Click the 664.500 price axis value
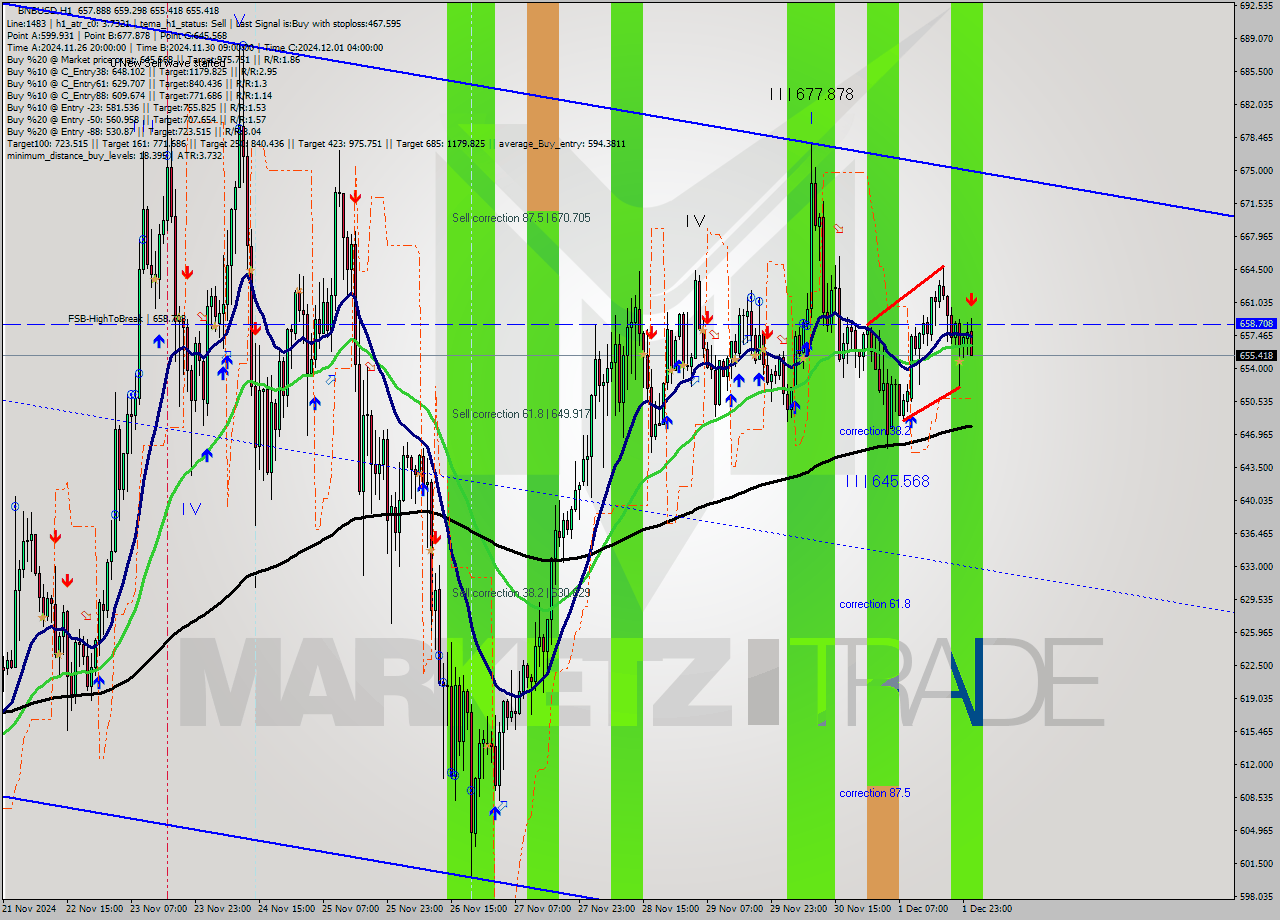This screenshot has height=920, width=1280. [1256, 269]
